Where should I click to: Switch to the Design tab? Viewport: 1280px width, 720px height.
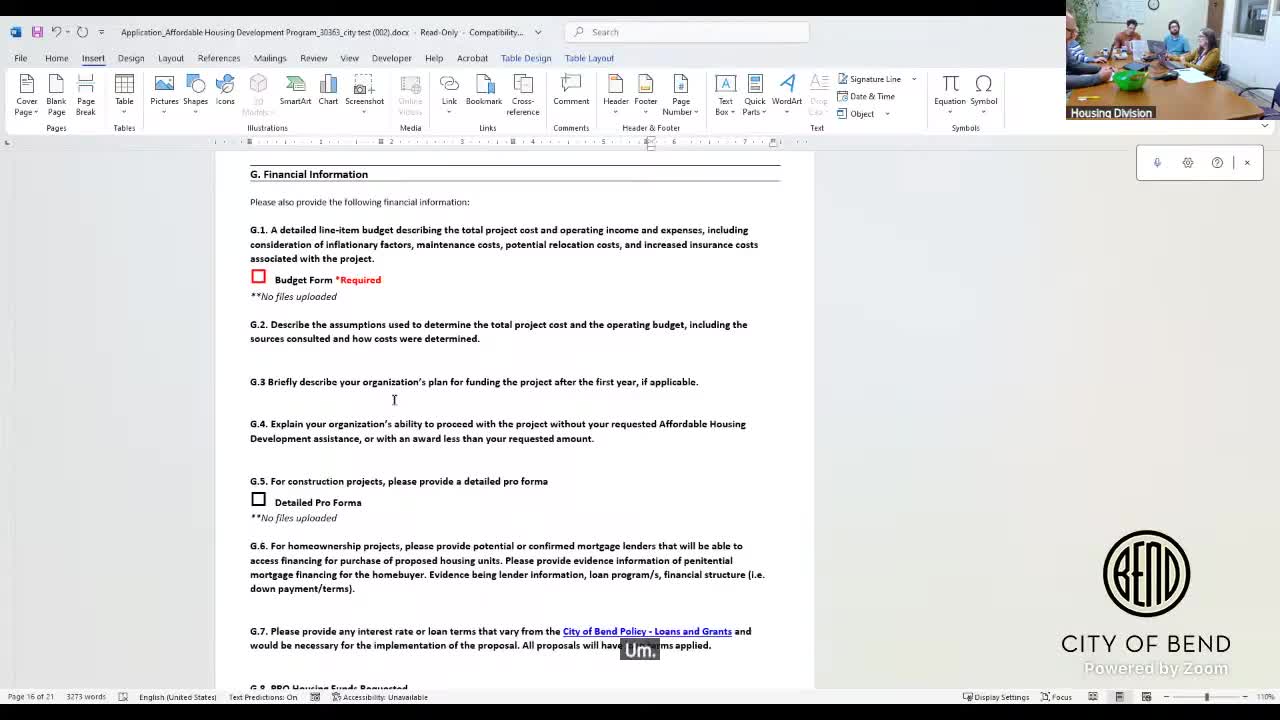[x=131, y=58]
